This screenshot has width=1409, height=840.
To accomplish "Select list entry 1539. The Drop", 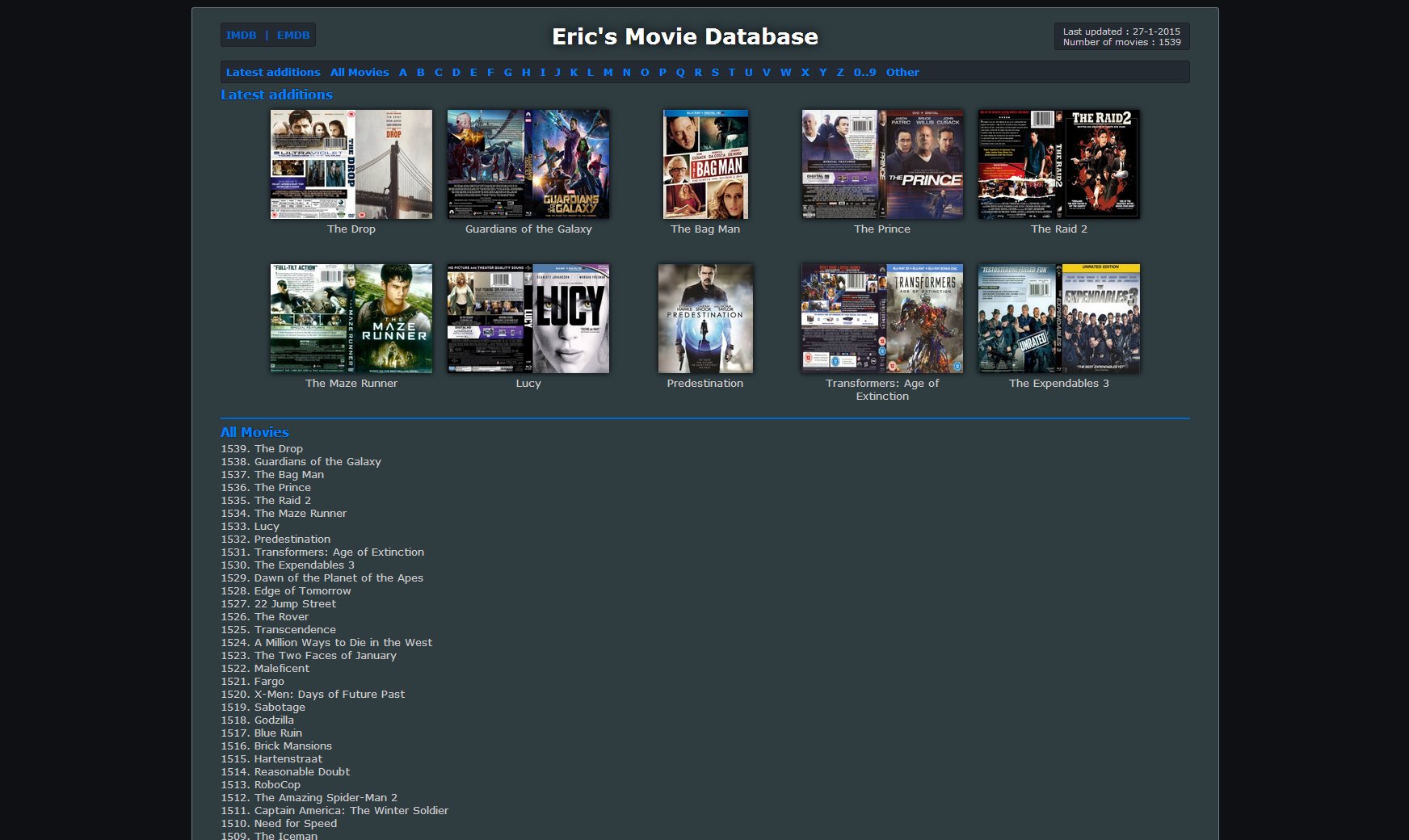I will pyautogui.click(x=262, y=449).
